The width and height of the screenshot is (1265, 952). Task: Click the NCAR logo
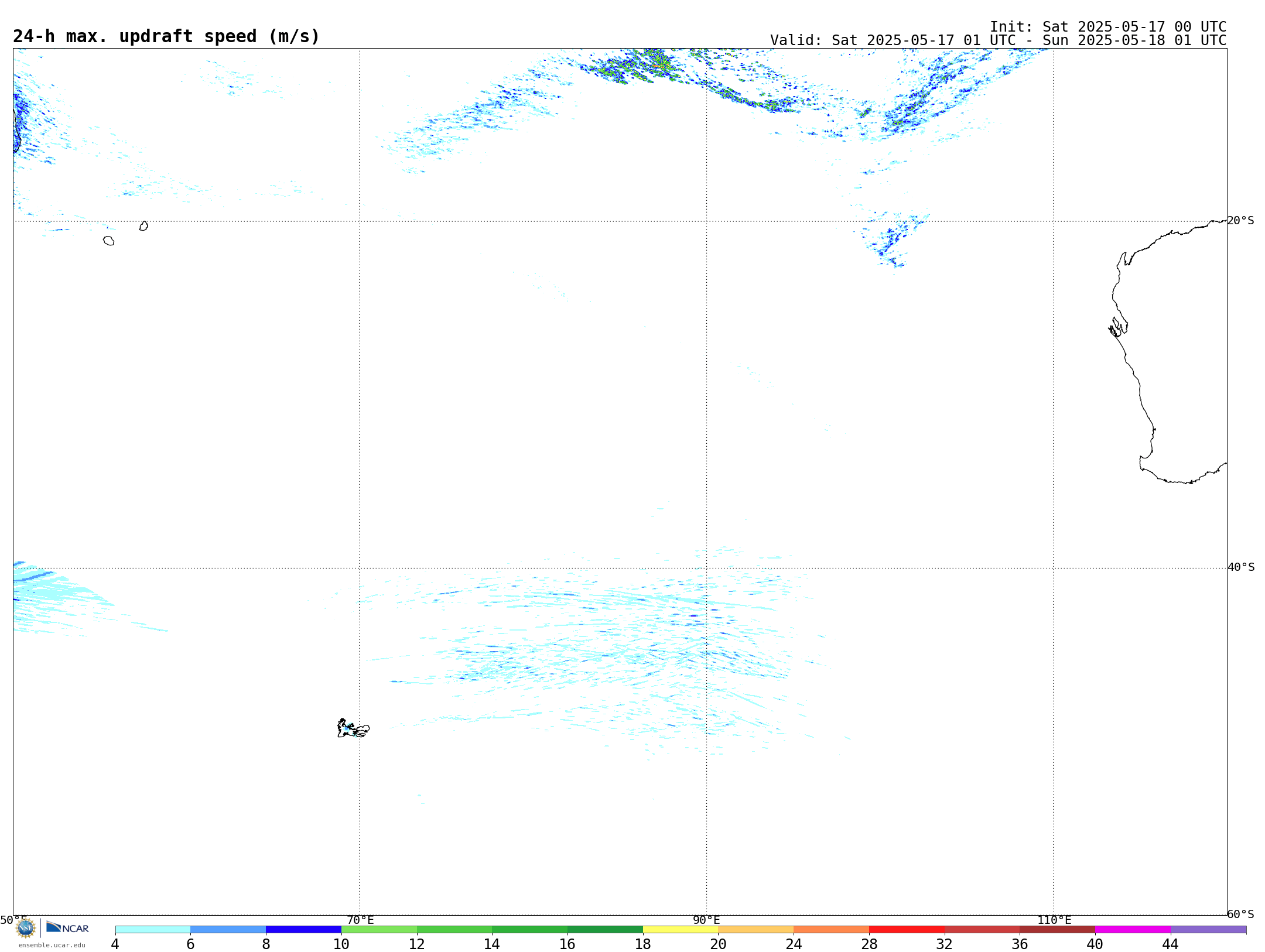coord(67,927)
